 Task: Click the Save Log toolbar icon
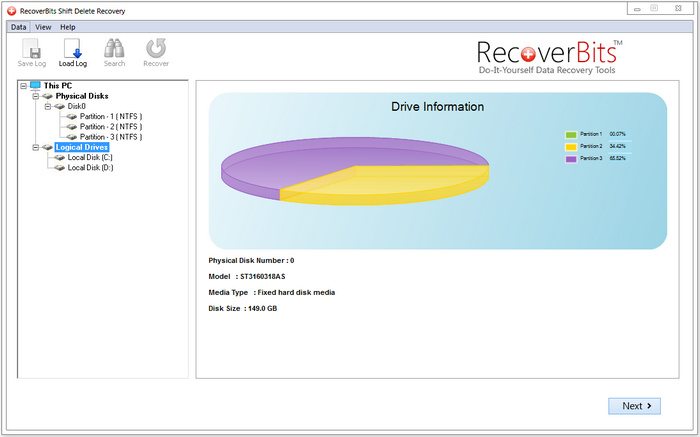32,52
